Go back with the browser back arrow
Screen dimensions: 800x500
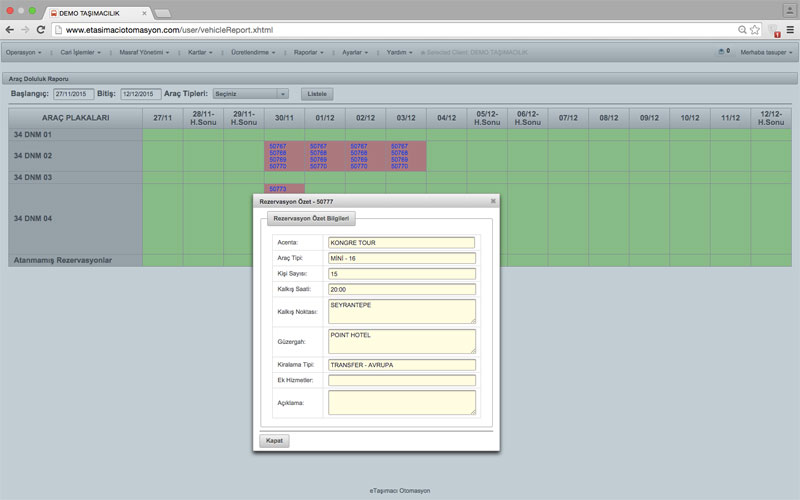coord(9,30)
